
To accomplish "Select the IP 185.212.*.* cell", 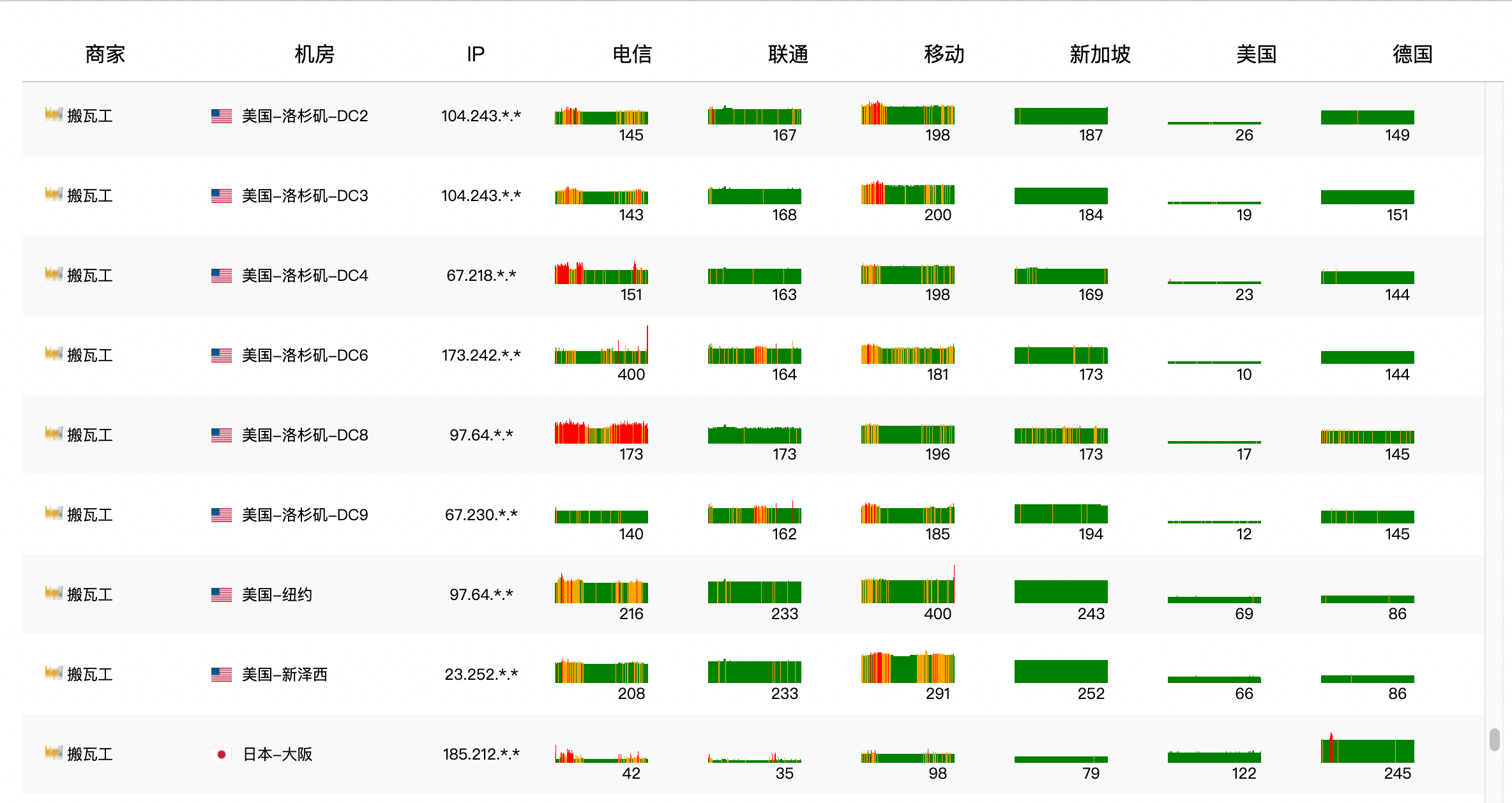I will [x=481, y=754].
